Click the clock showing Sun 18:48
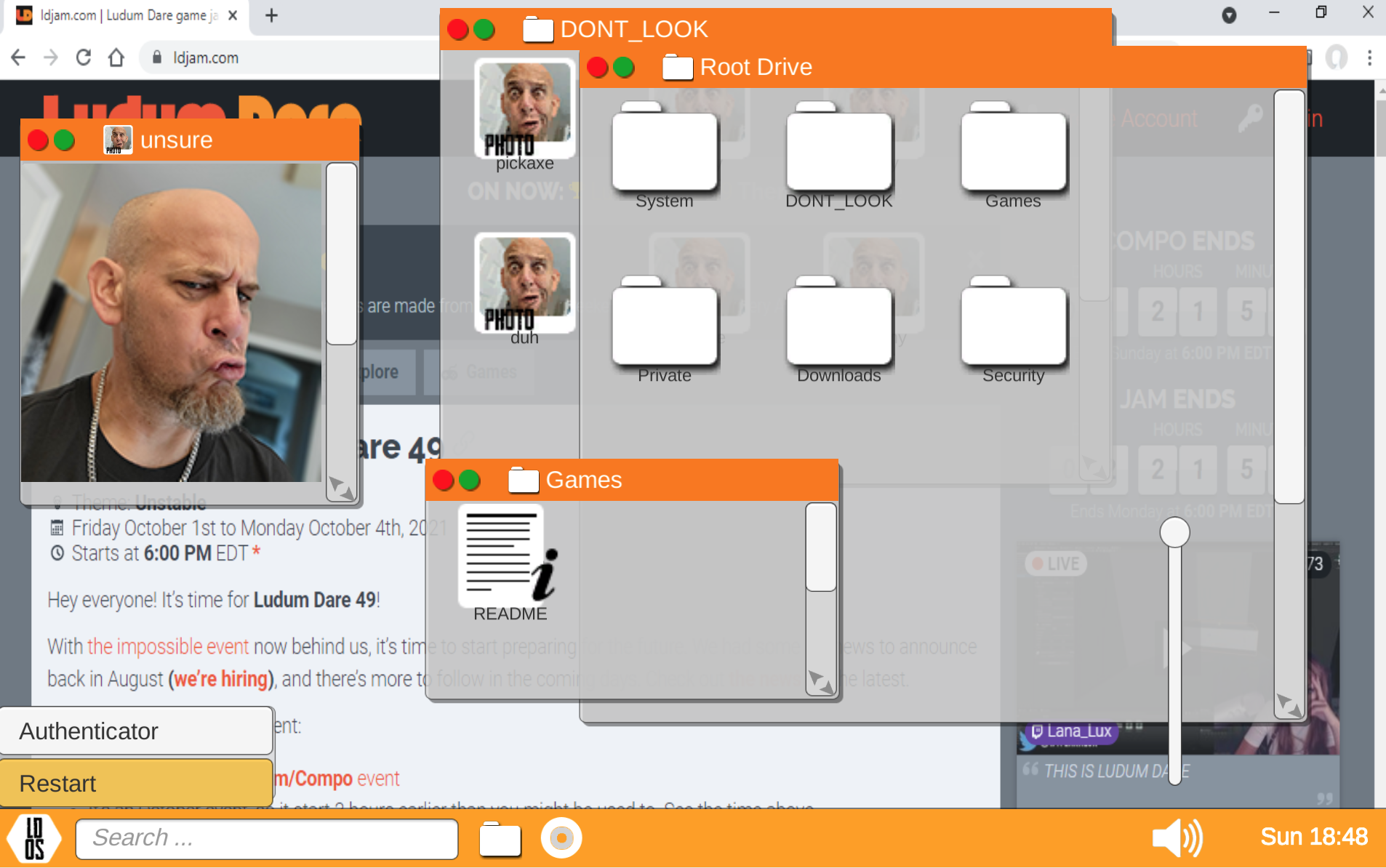 tap(1314, 837)
